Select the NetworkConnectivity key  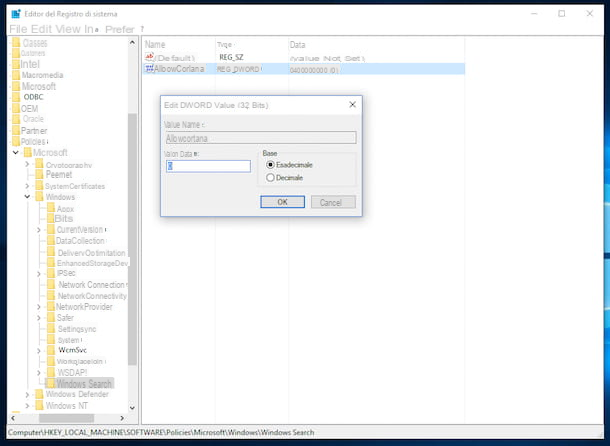(92, 296)
